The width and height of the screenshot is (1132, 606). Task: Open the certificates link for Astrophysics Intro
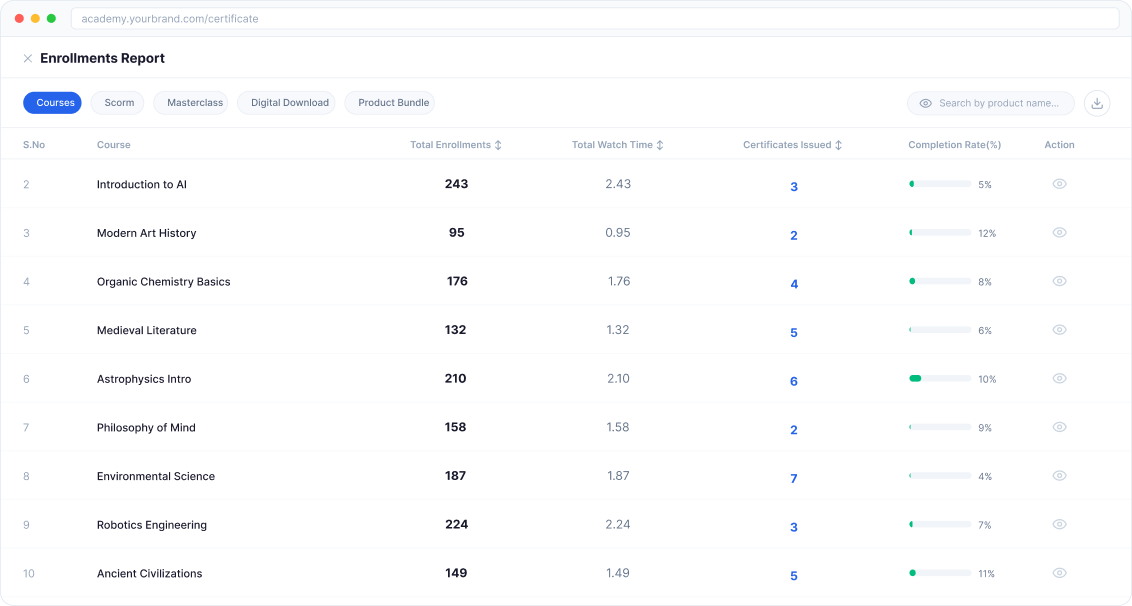(793, 381)
